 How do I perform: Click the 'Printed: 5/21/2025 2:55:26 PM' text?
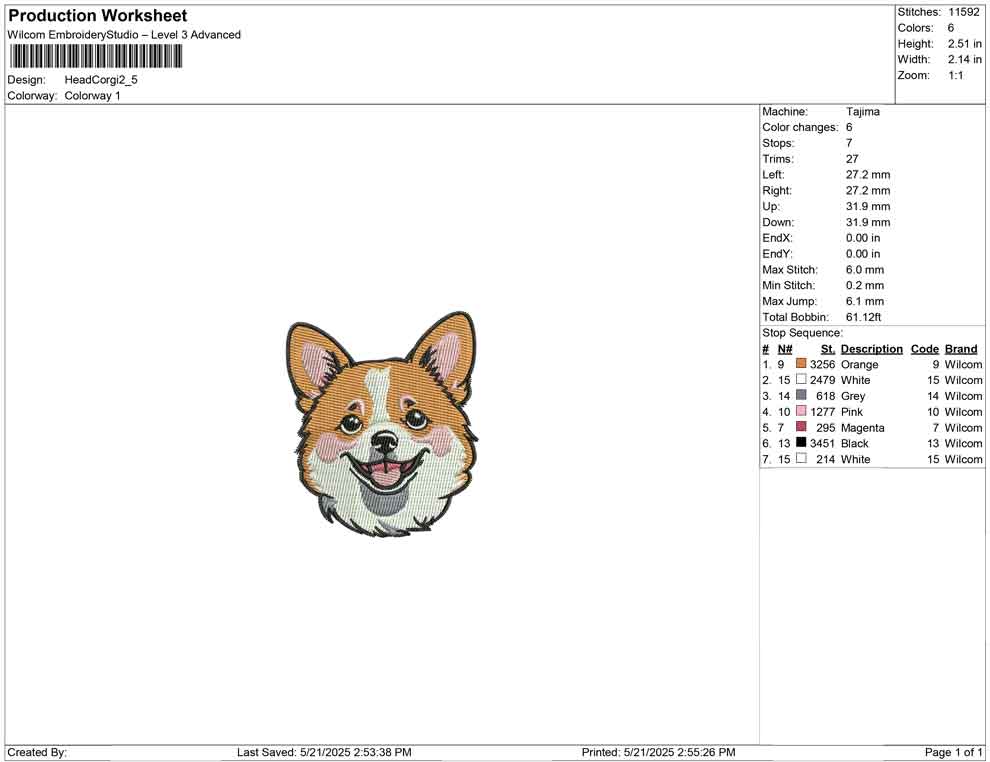659,752
